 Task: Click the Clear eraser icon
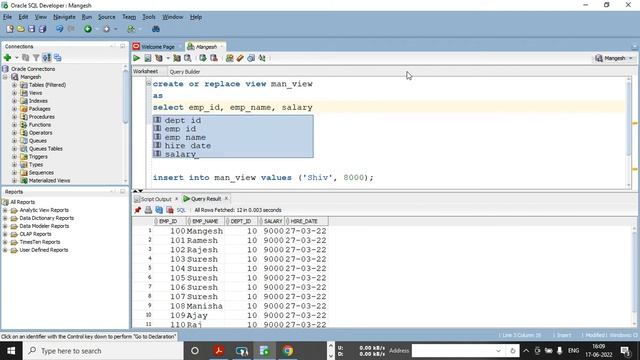point(240,58)
